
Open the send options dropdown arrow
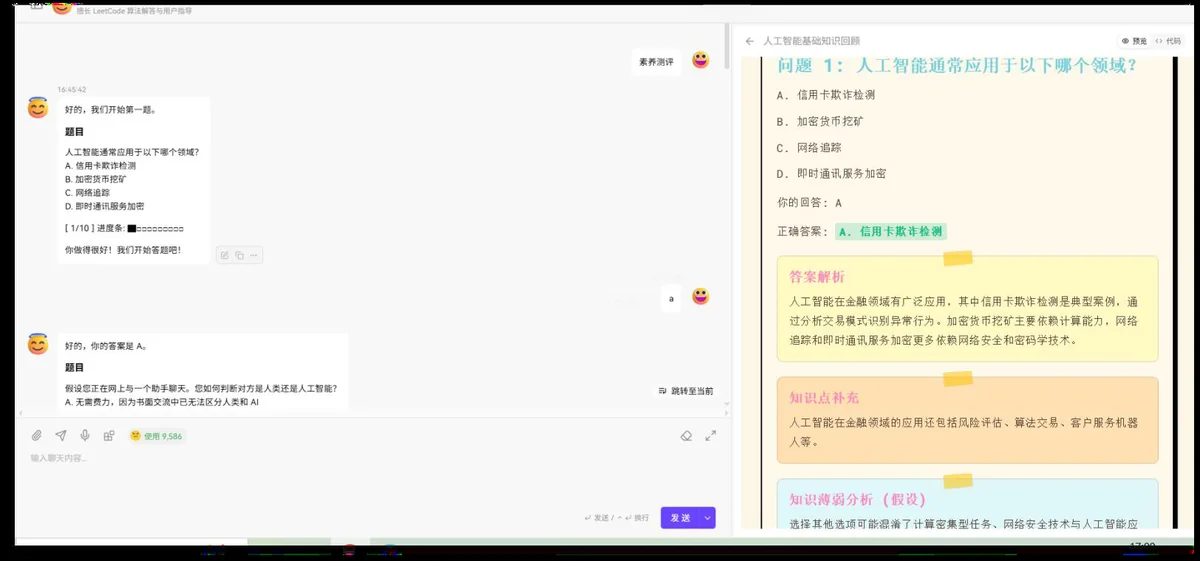[708, 517]
